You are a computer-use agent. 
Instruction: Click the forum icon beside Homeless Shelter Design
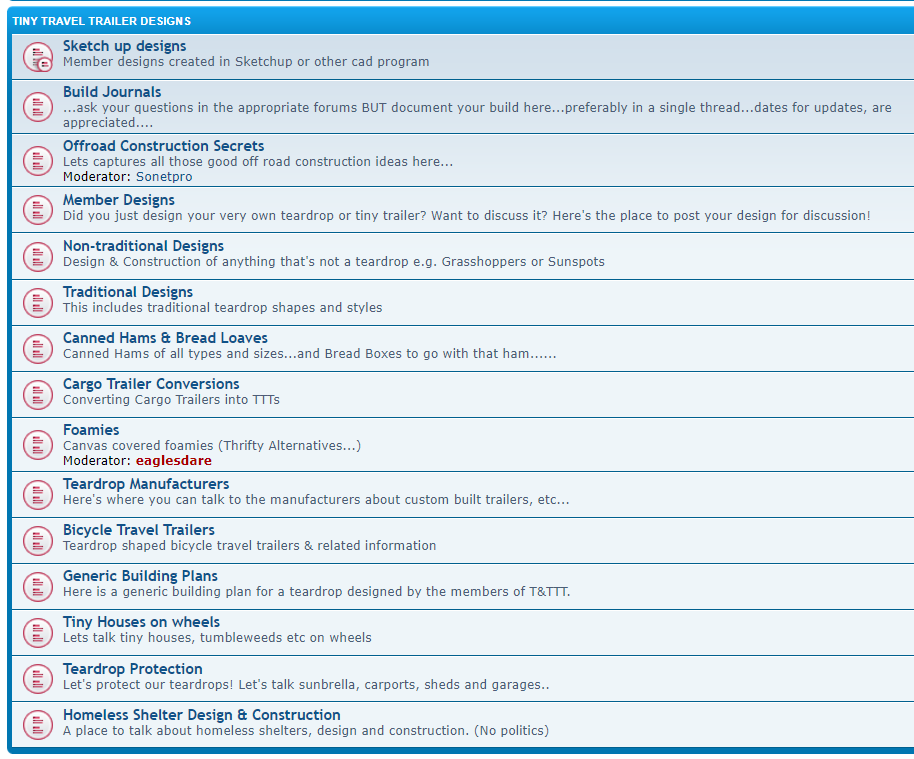pos(38,725)
